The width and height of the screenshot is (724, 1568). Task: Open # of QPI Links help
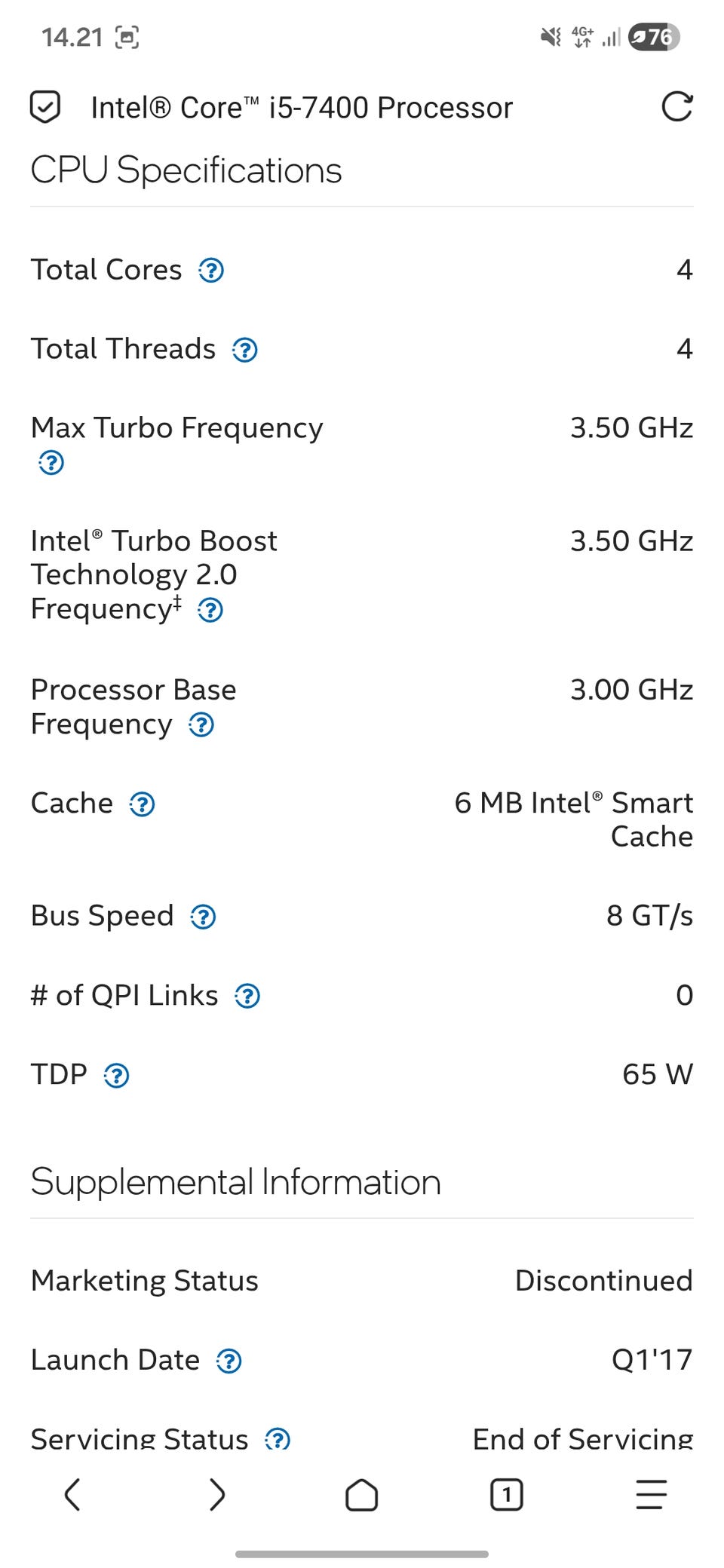pyautogui.click(x=247, y=997)
